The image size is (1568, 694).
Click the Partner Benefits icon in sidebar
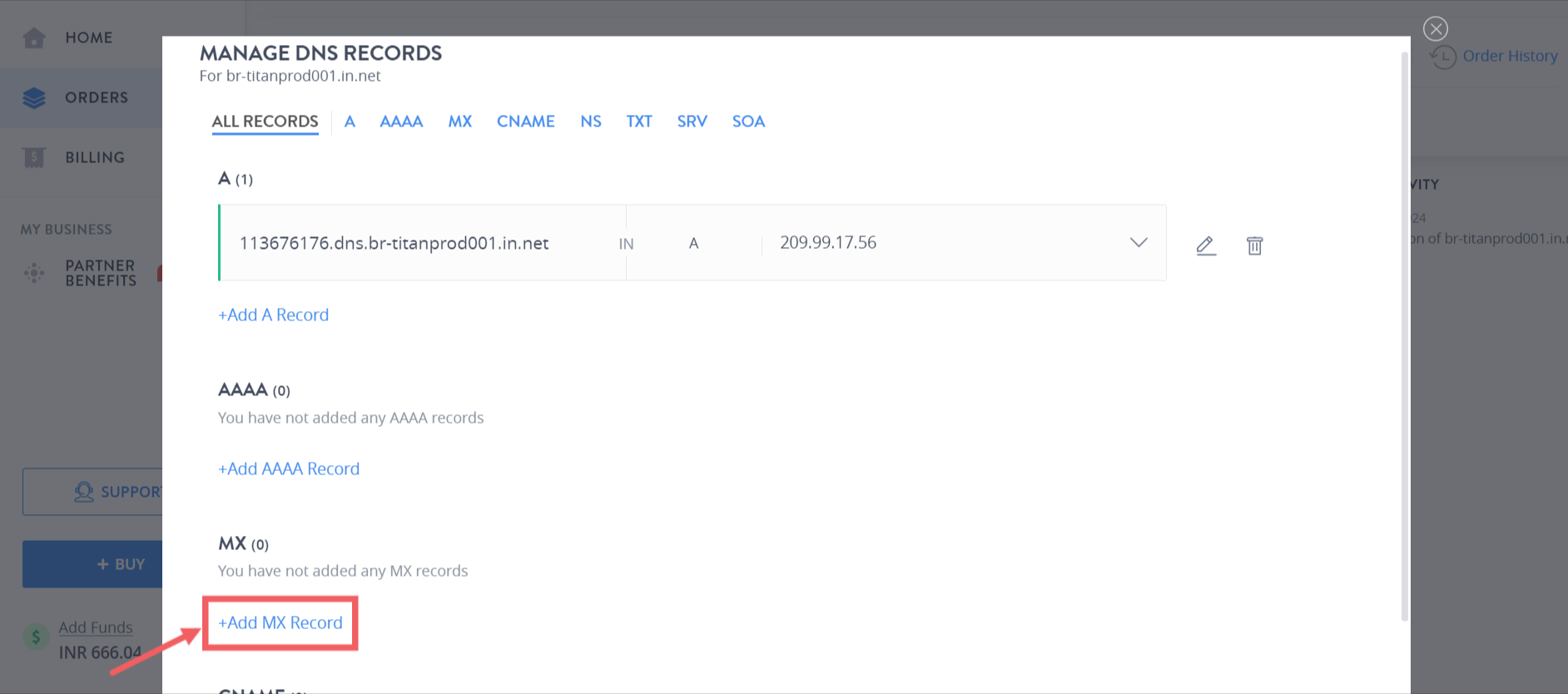click(34, 272)
